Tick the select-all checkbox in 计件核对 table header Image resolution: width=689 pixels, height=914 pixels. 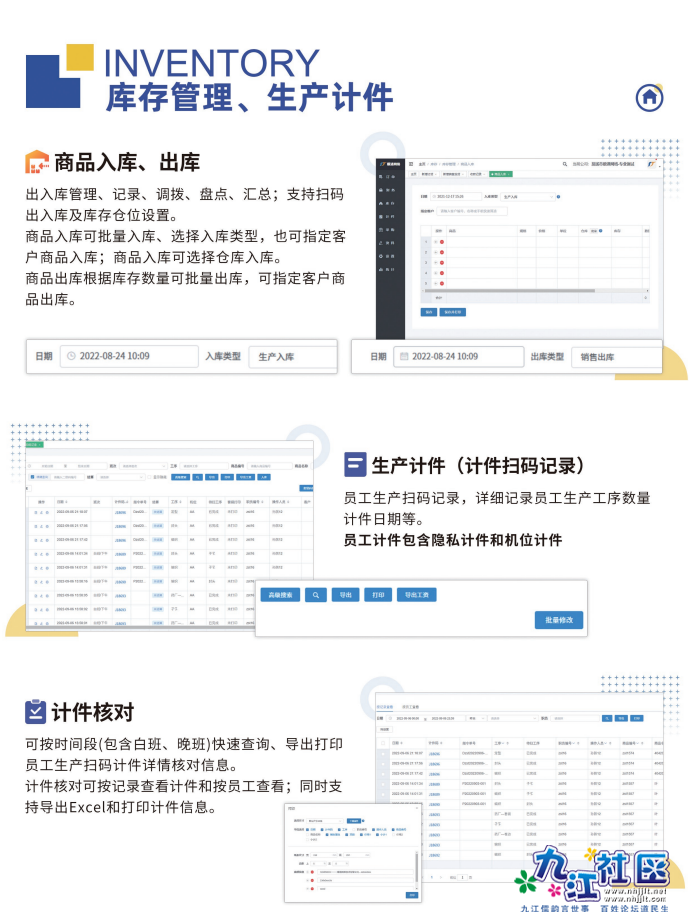click(x=383, y=743)
